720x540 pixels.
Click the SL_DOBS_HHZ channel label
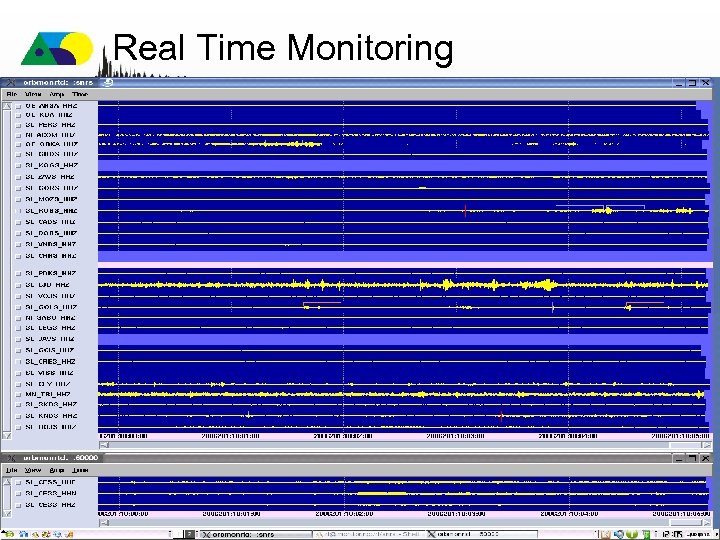click(51, 233)
